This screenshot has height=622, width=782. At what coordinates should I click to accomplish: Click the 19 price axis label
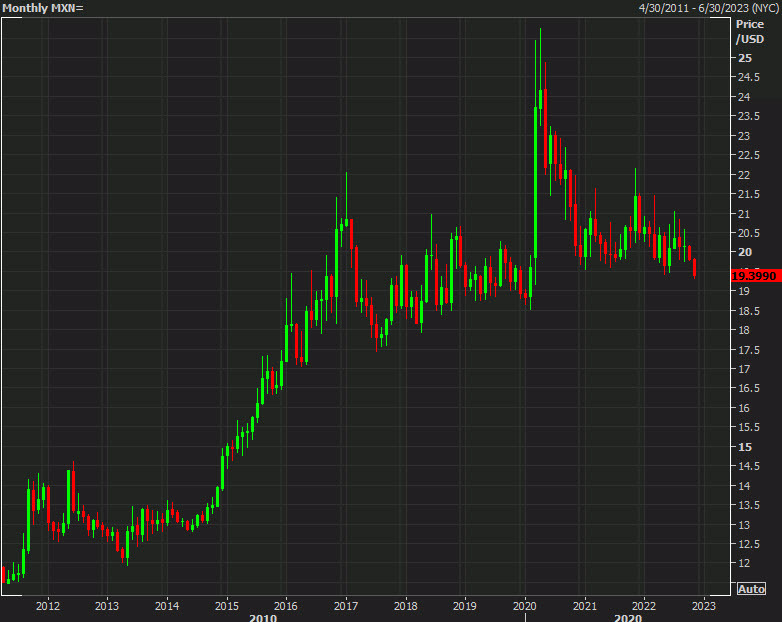coord(744,291)
